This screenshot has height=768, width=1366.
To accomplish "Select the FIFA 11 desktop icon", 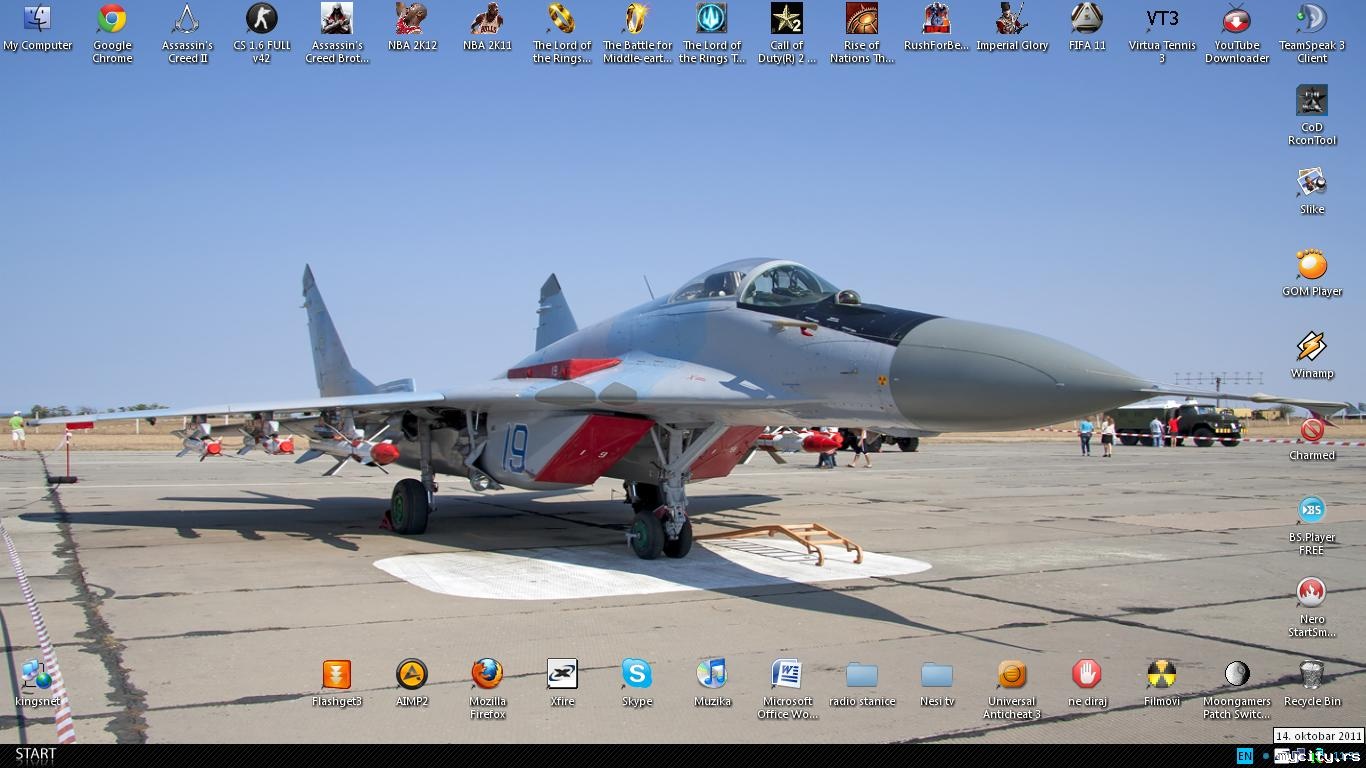I will click(1087, 19).
